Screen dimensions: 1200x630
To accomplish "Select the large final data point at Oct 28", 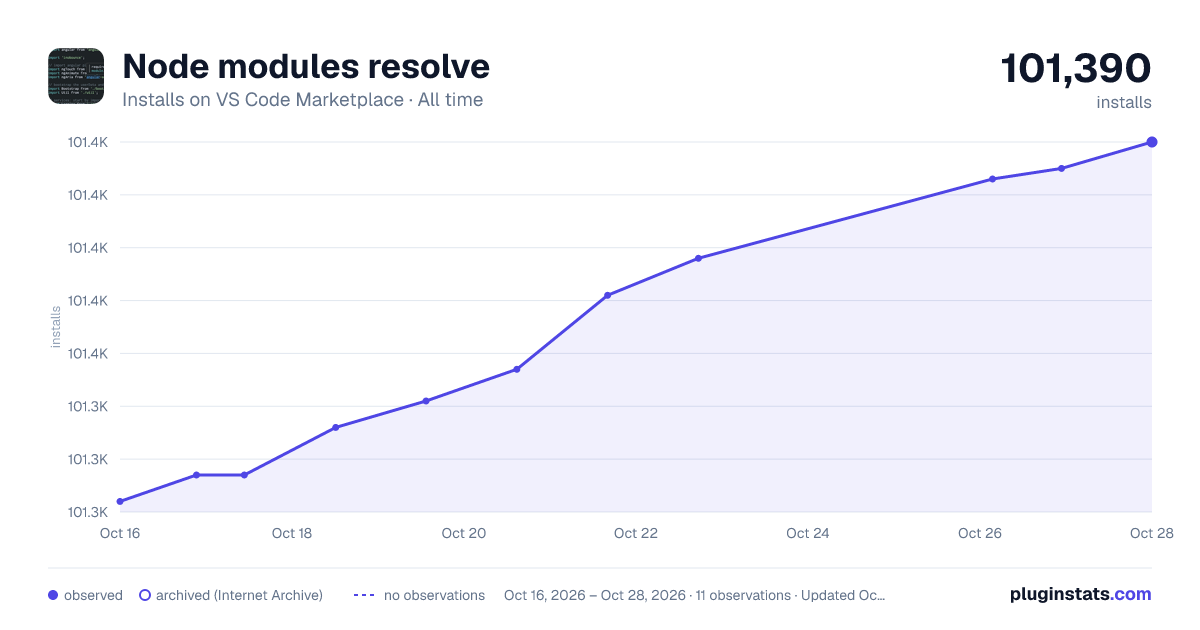I will coord(1152,142).
